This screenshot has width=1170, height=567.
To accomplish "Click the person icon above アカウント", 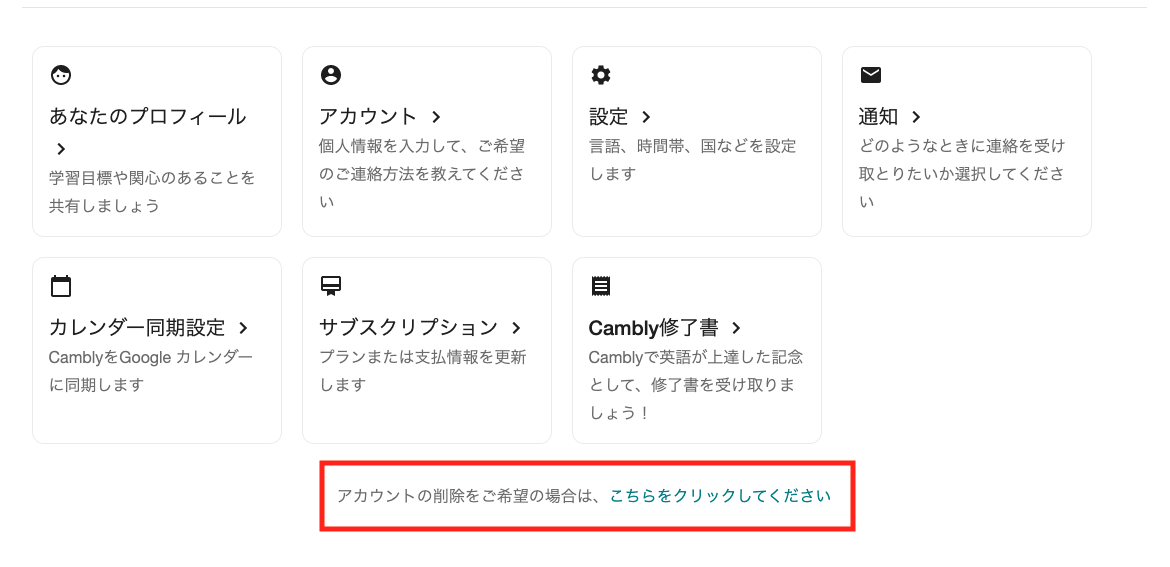I will pos(331,75).
